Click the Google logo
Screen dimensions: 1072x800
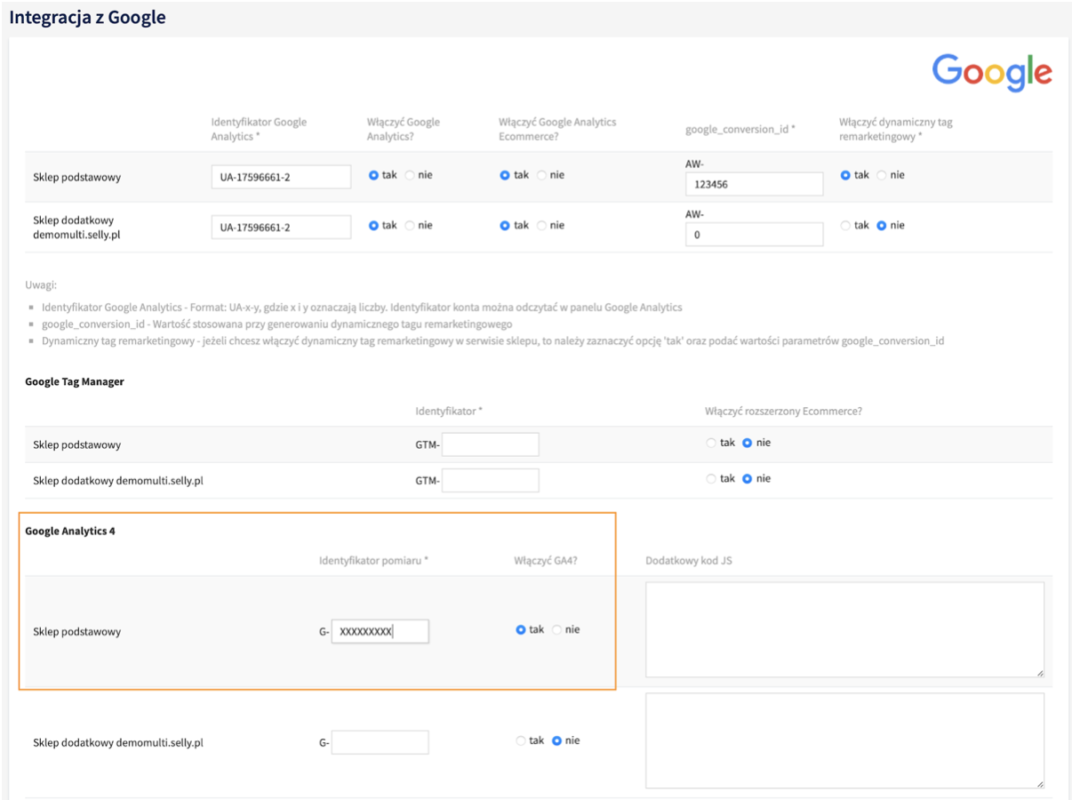tap(991, 72)
